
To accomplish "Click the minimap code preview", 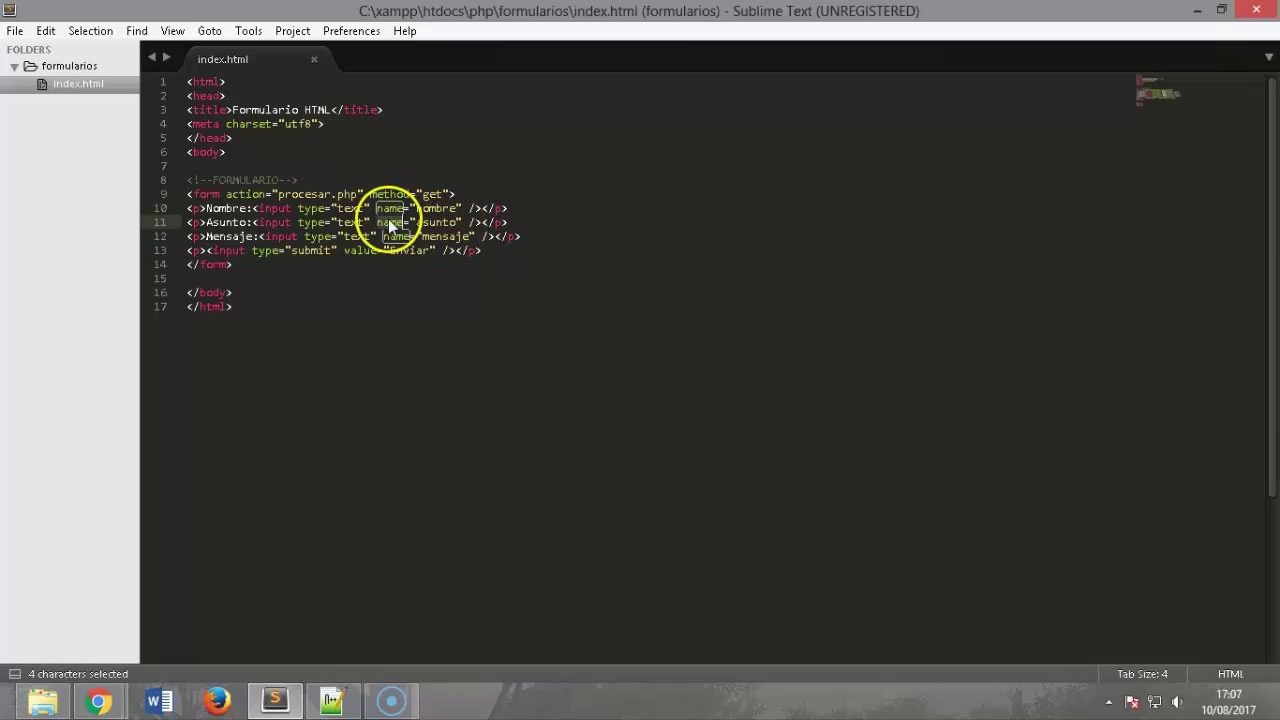I will (1159, 90).
